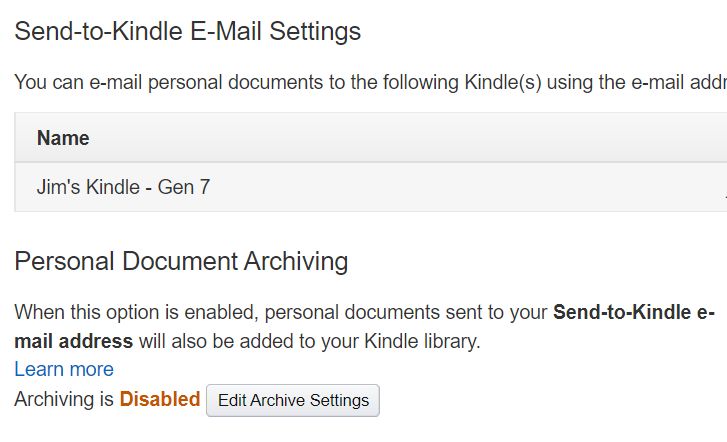Click the Edit Archive Settings button

click(x=293, y=400)
